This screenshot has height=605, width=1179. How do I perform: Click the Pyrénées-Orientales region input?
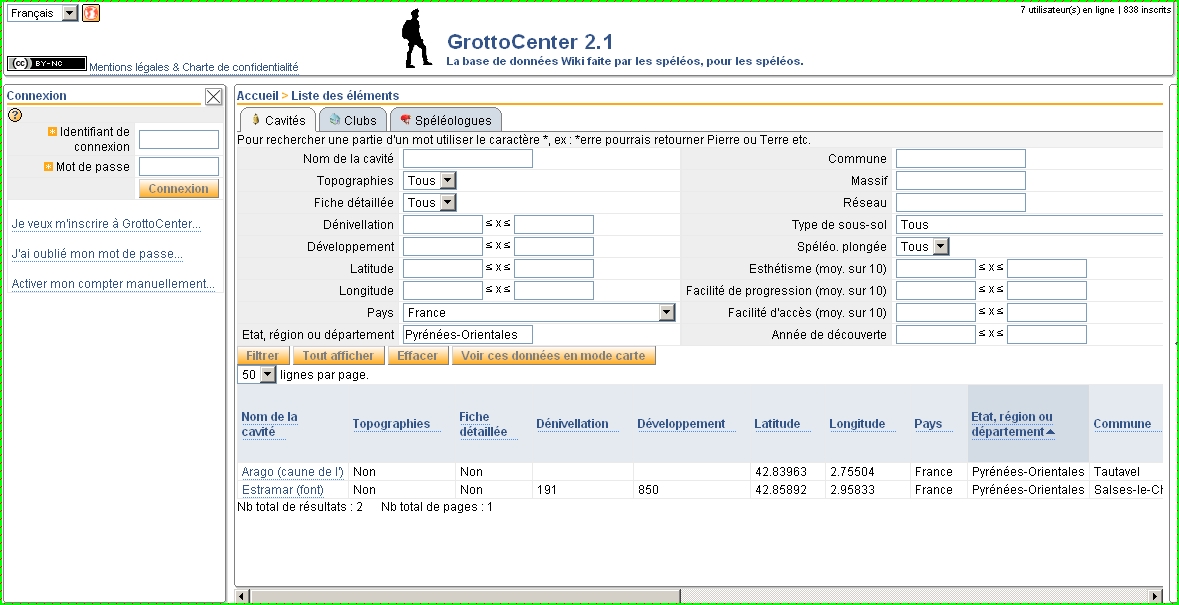tap(468, 334)
